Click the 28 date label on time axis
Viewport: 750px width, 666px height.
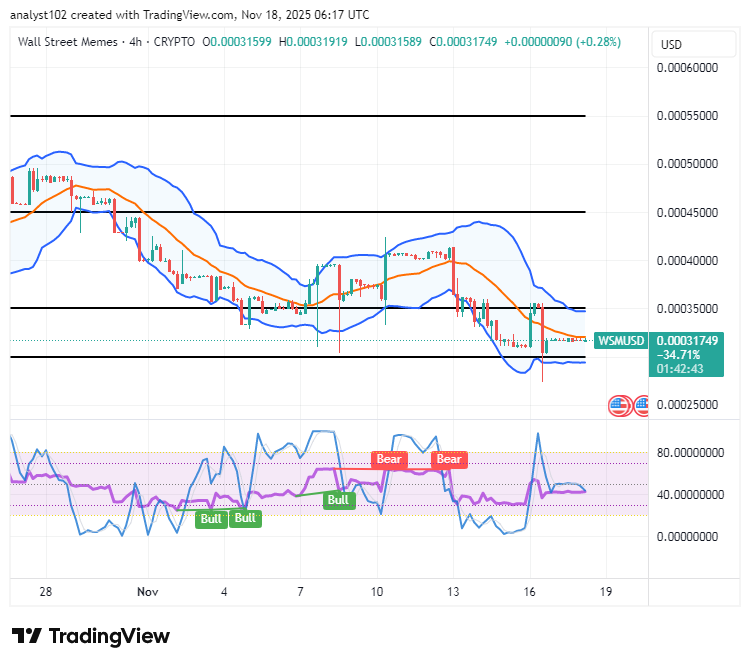pyautogui.click(x=45, y=592)
